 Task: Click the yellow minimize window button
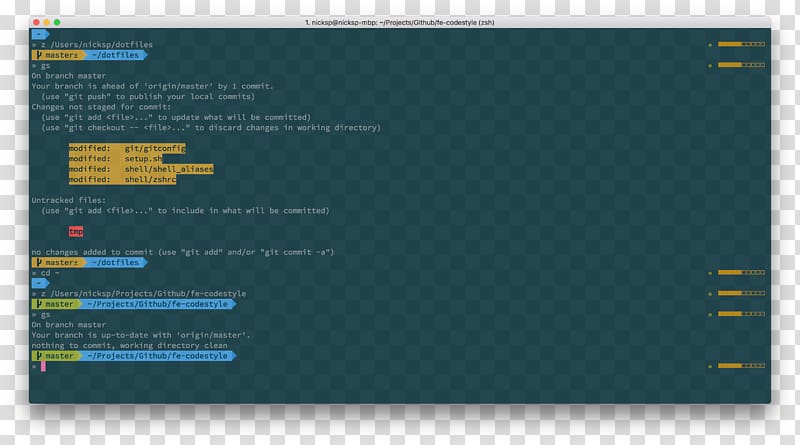point(46,22)
